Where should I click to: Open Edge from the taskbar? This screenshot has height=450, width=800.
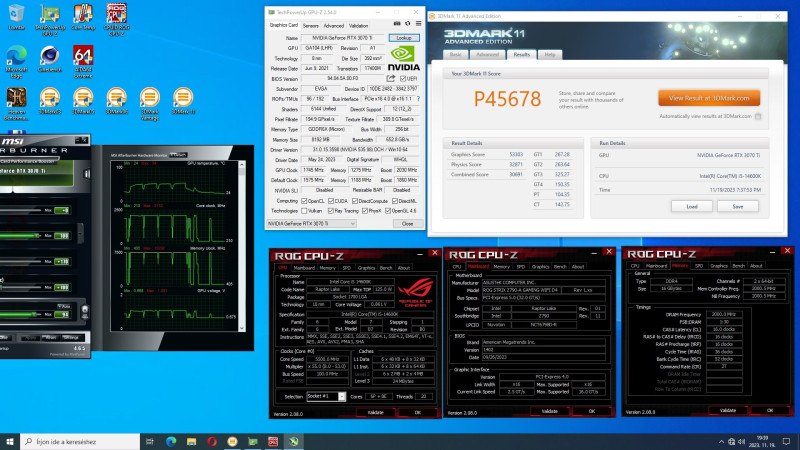coord(171,441)
